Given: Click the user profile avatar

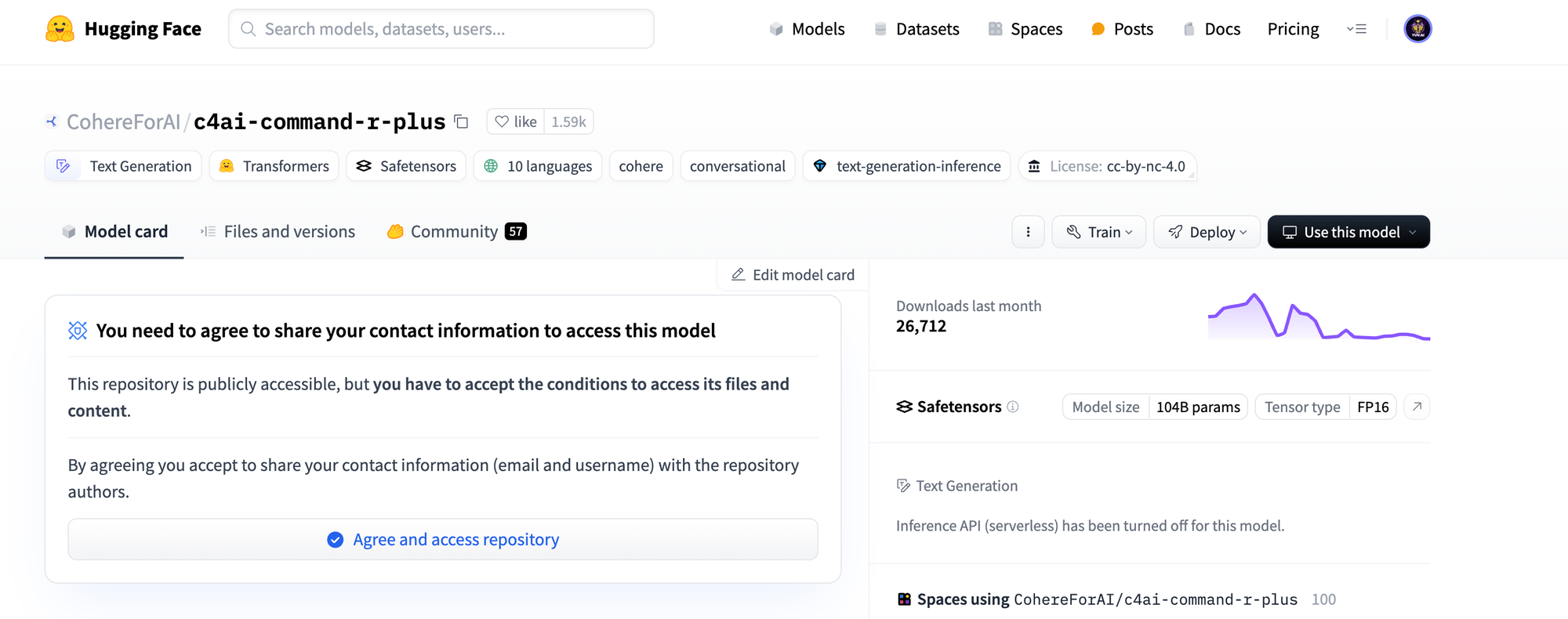Looking at the screenshot, I should 1417,29.
